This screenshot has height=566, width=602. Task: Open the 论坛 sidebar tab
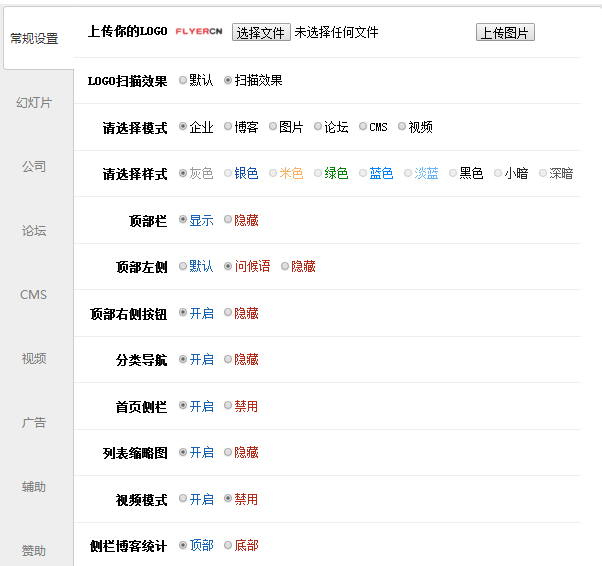(35, 231)
